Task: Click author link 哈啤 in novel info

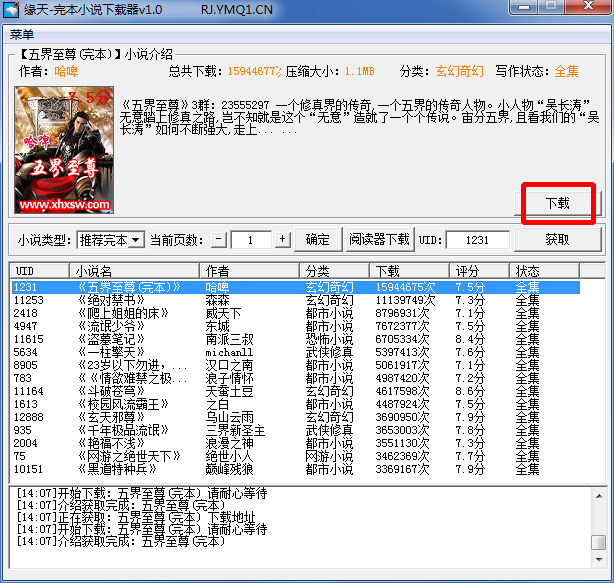Action: pos(66,71)
